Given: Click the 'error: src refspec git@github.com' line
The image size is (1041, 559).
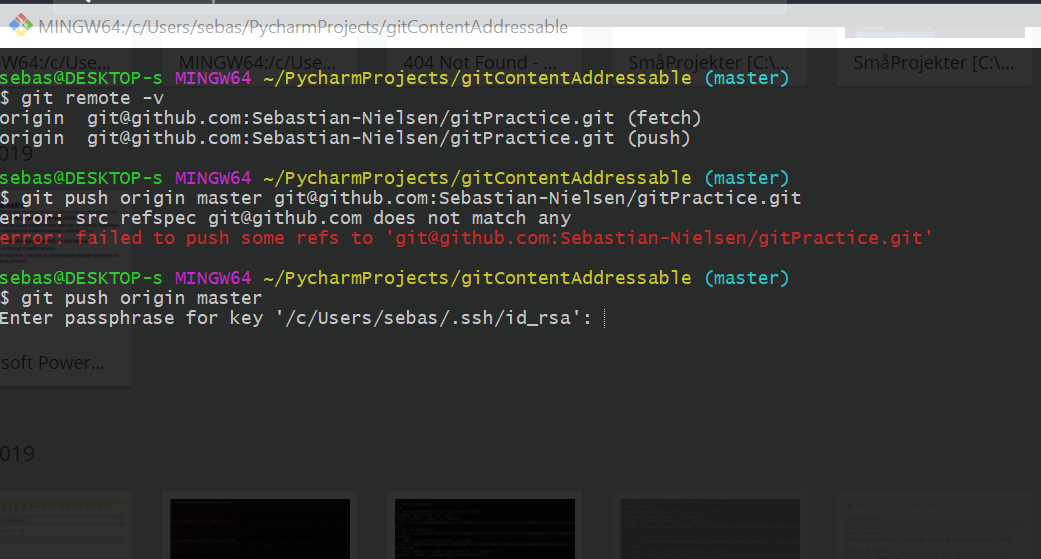Looking at the screenshot, I should tap(285, 218).
